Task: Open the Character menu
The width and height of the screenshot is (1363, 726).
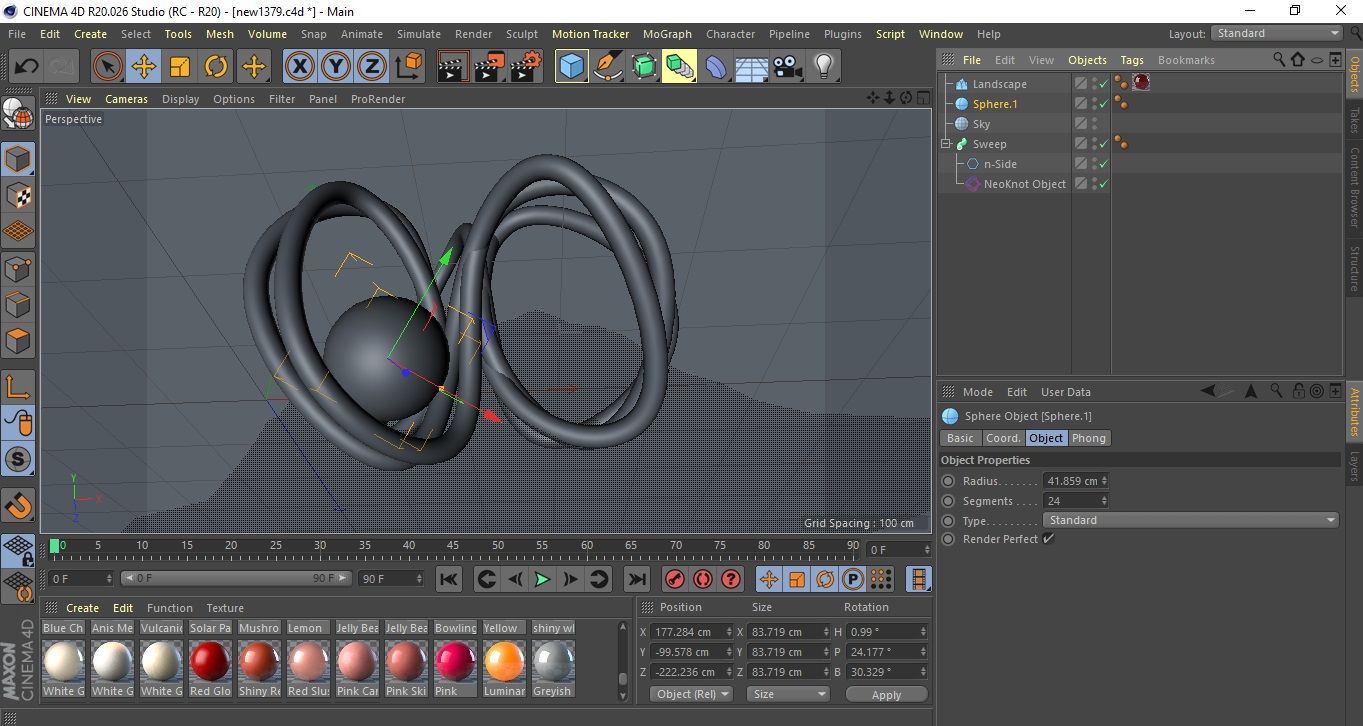Action: pos(730,34)
